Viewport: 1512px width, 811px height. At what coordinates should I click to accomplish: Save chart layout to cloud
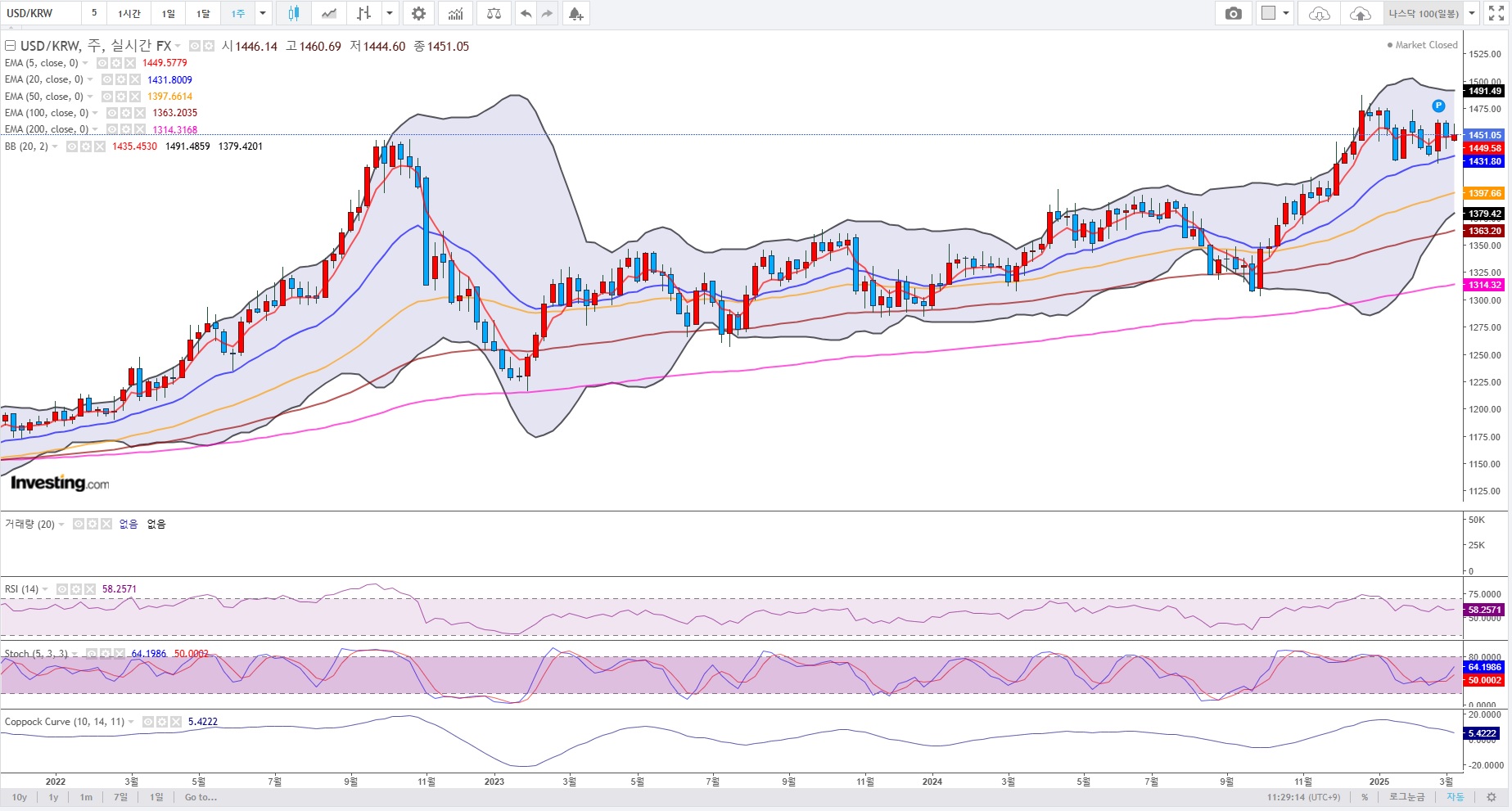(x=1360, y=13)
